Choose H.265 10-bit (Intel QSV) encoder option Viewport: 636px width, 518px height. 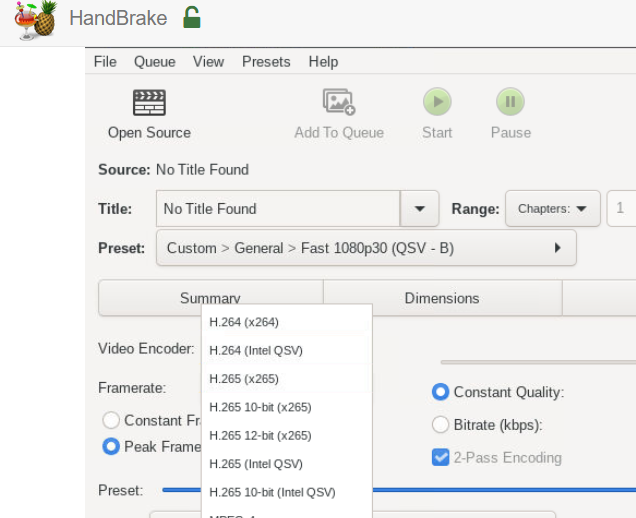click(x=287, y=492)
